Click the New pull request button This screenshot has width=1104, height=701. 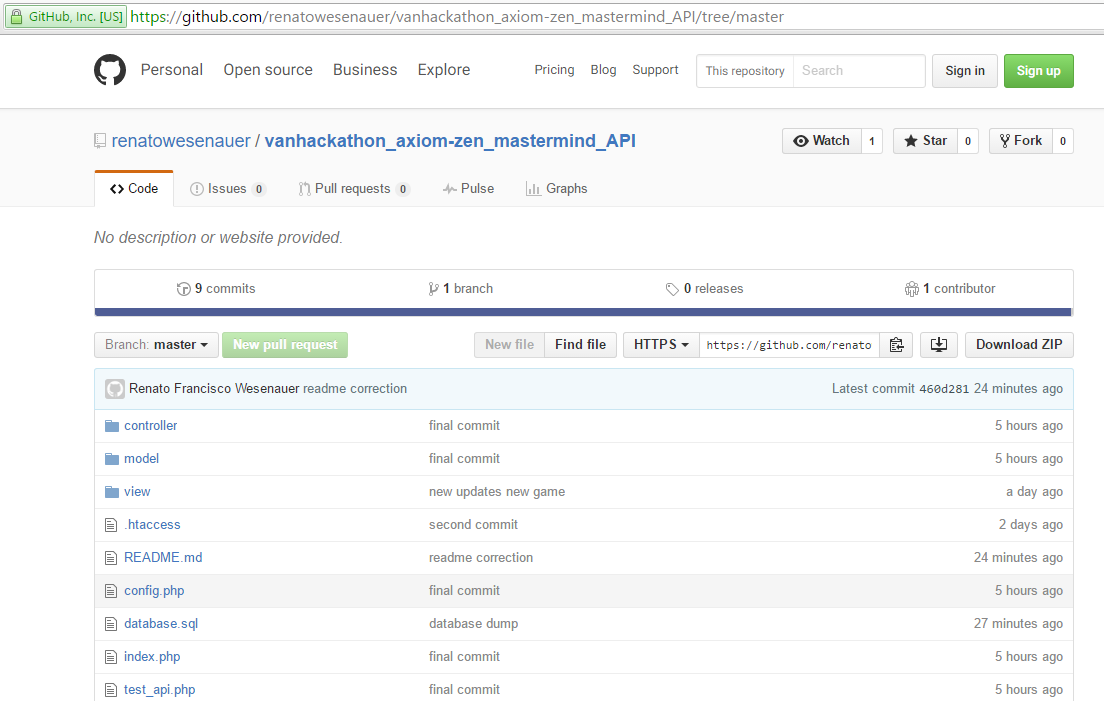point(285,345)
